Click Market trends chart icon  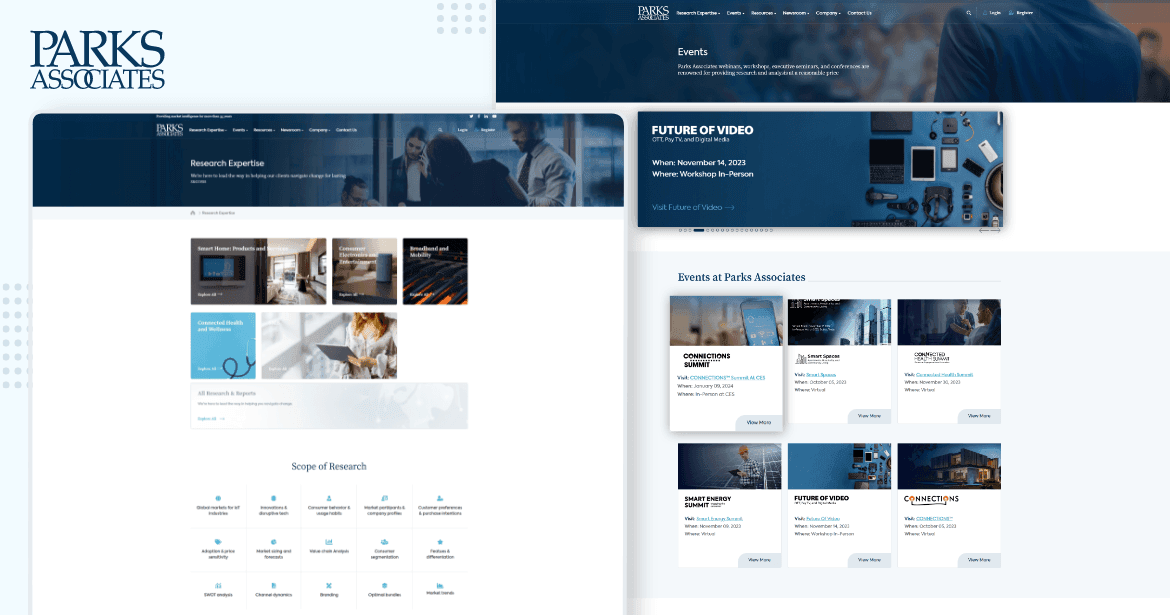[x=439, y=586]
